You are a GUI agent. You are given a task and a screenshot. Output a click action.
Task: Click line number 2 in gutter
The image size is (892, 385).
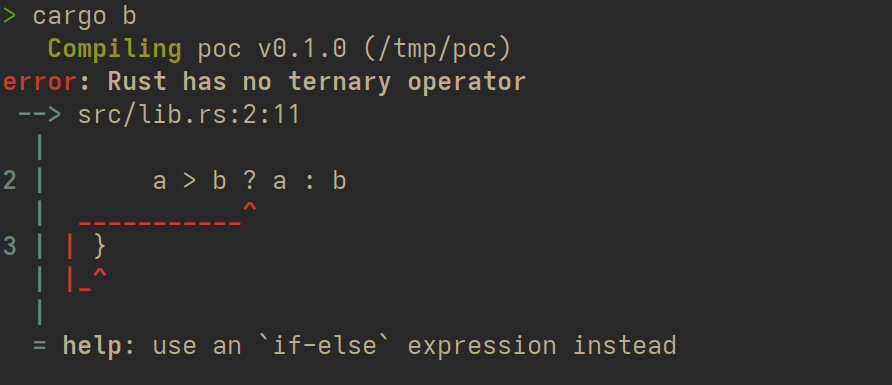(10, 181)
